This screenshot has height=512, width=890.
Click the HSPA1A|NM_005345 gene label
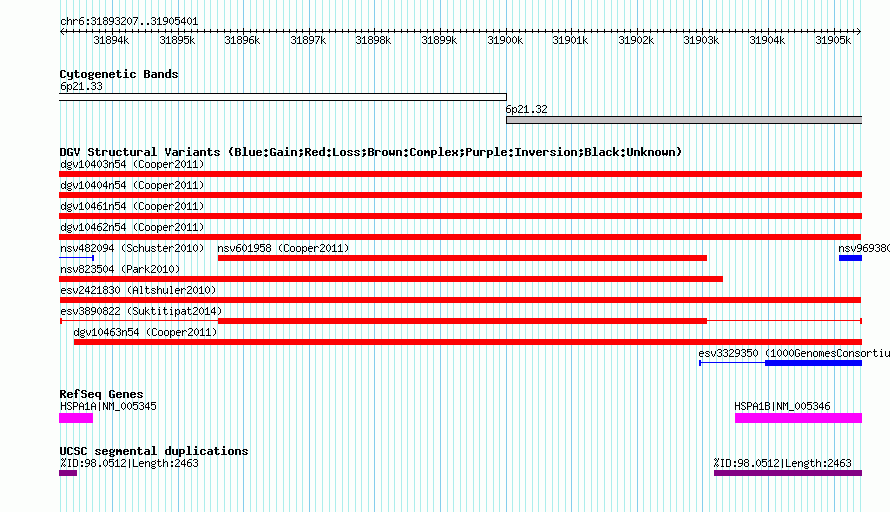pos(108,406)
